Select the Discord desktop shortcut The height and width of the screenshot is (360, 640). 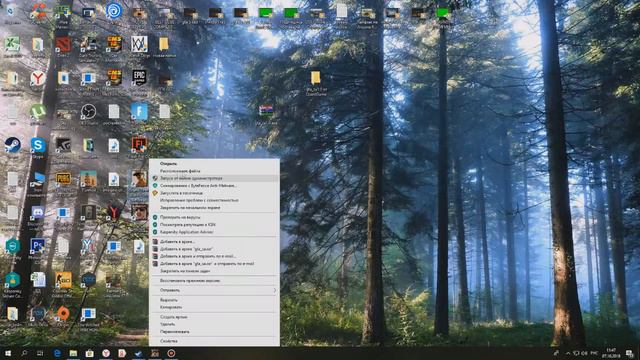point(38,212)
